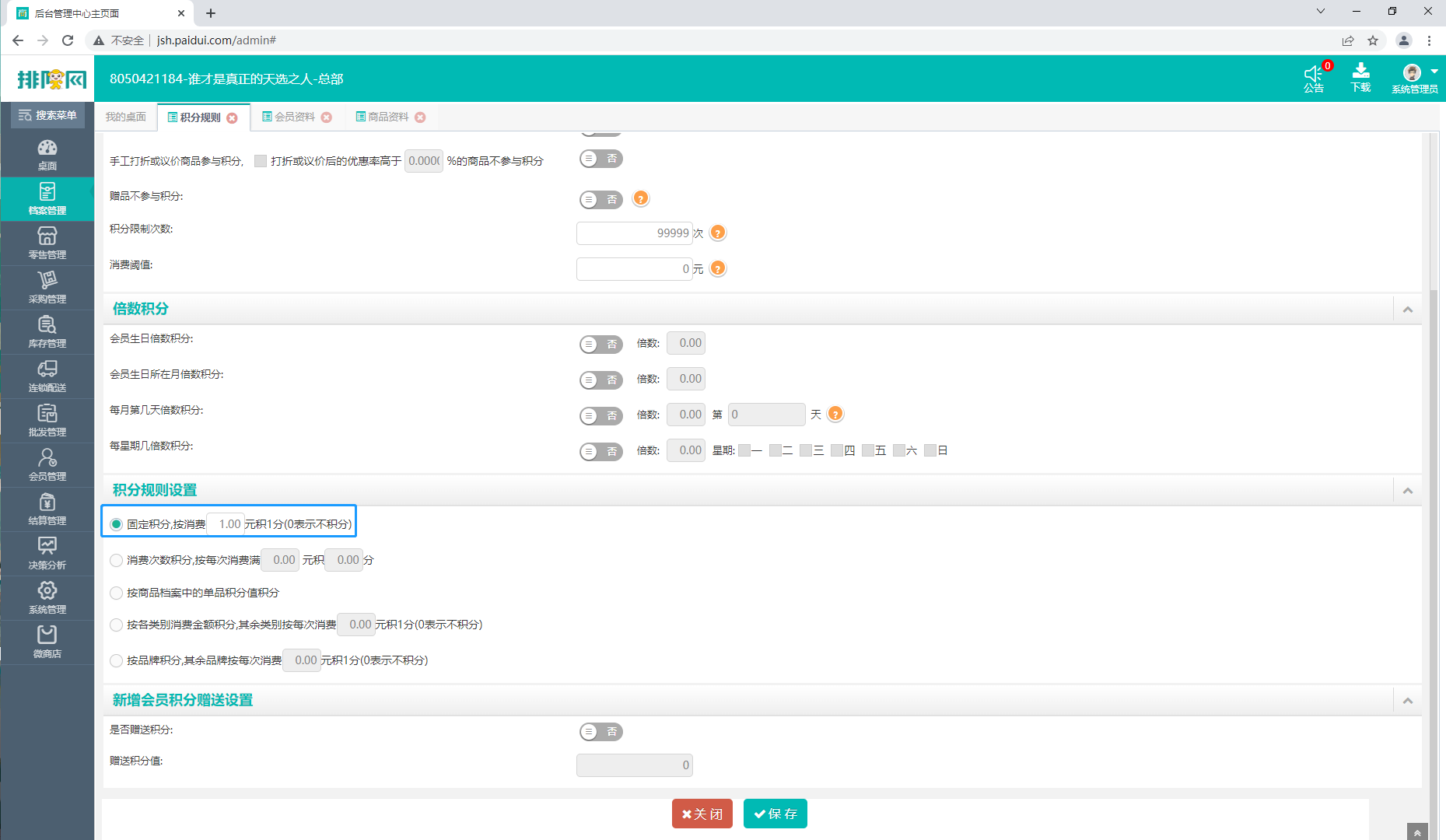Screen dimensions: 1446x840
Task: Click the 搜索菜单 search menu button
Action: pos(47,115)
